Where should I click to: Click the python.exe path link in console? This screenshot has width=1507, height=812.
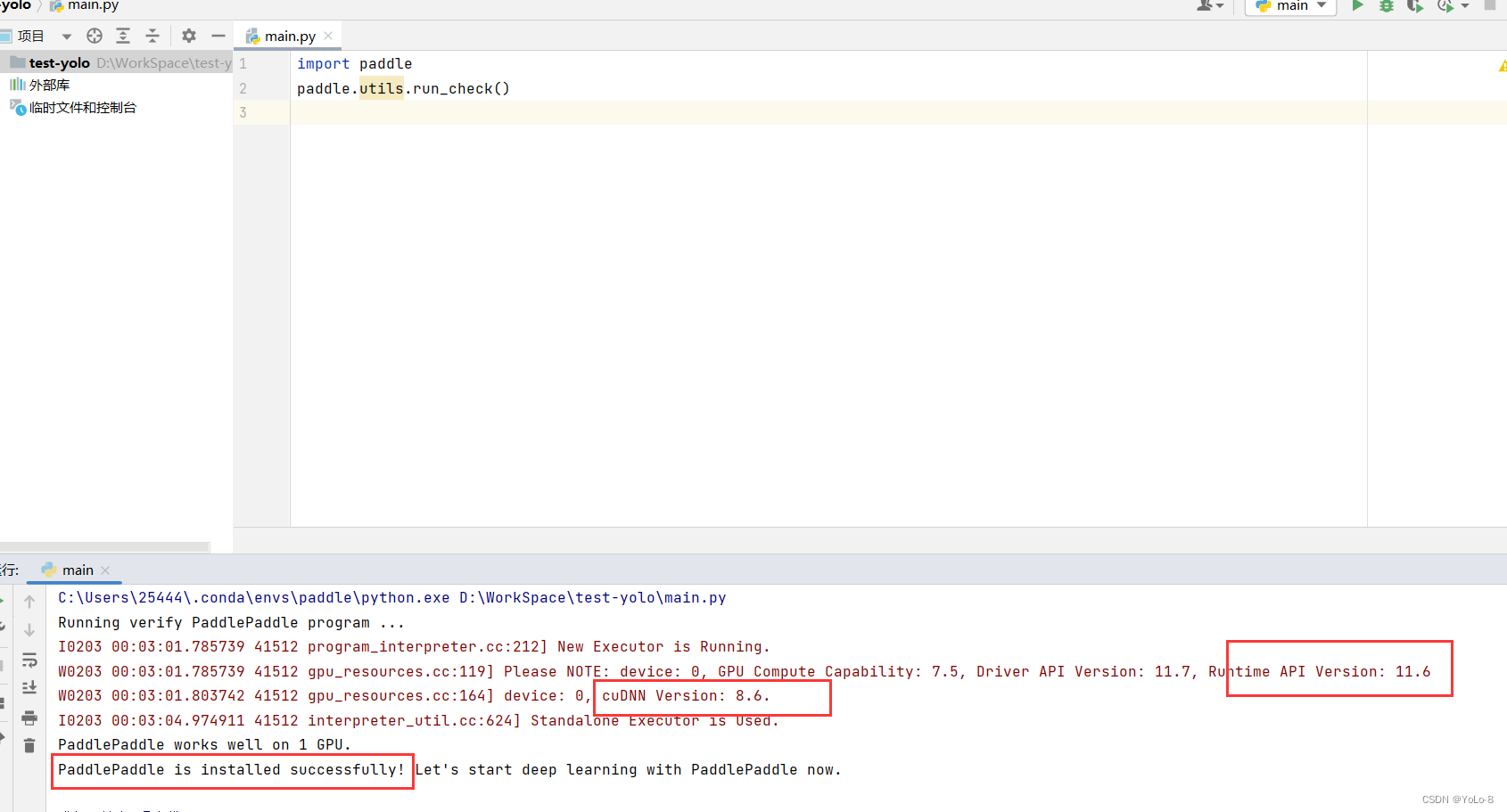pyautogui.click(x=254, y=598)
